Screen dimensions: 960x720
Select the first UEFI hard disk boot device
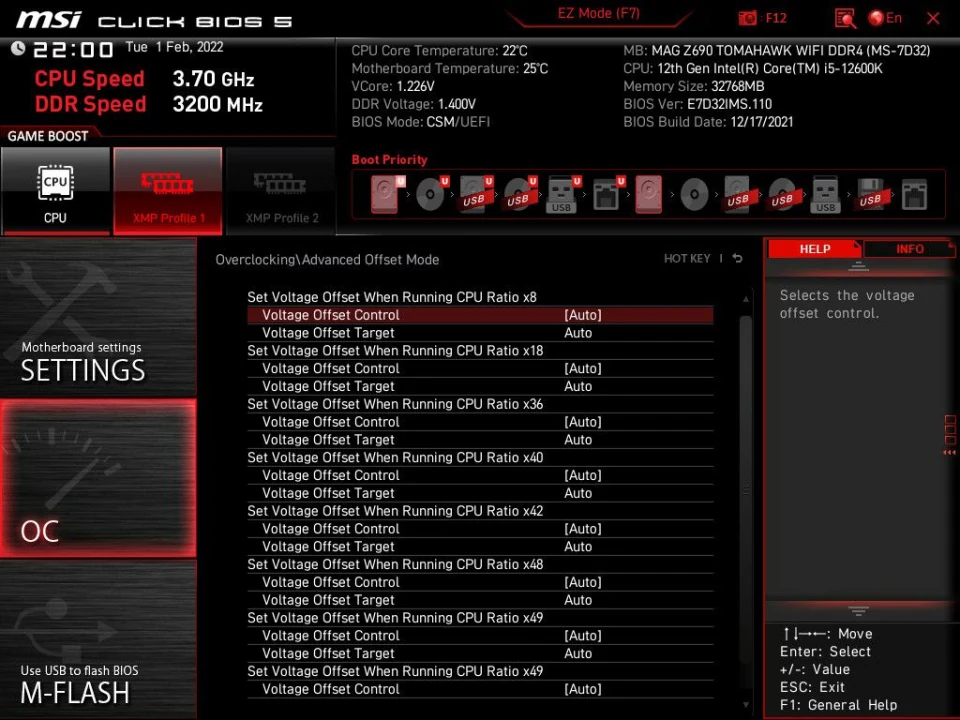(x=387, y=195)
